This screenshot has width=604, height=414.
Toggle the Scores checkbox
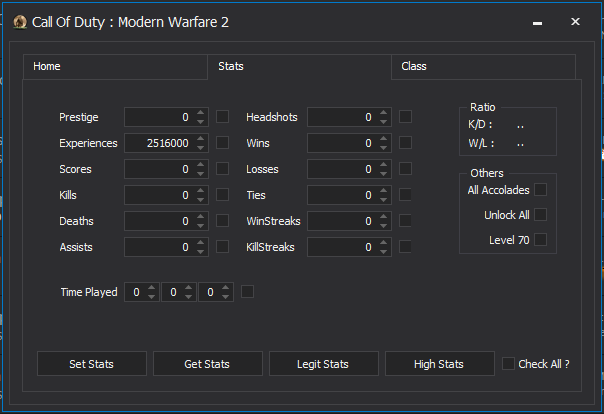coord(222,169)
